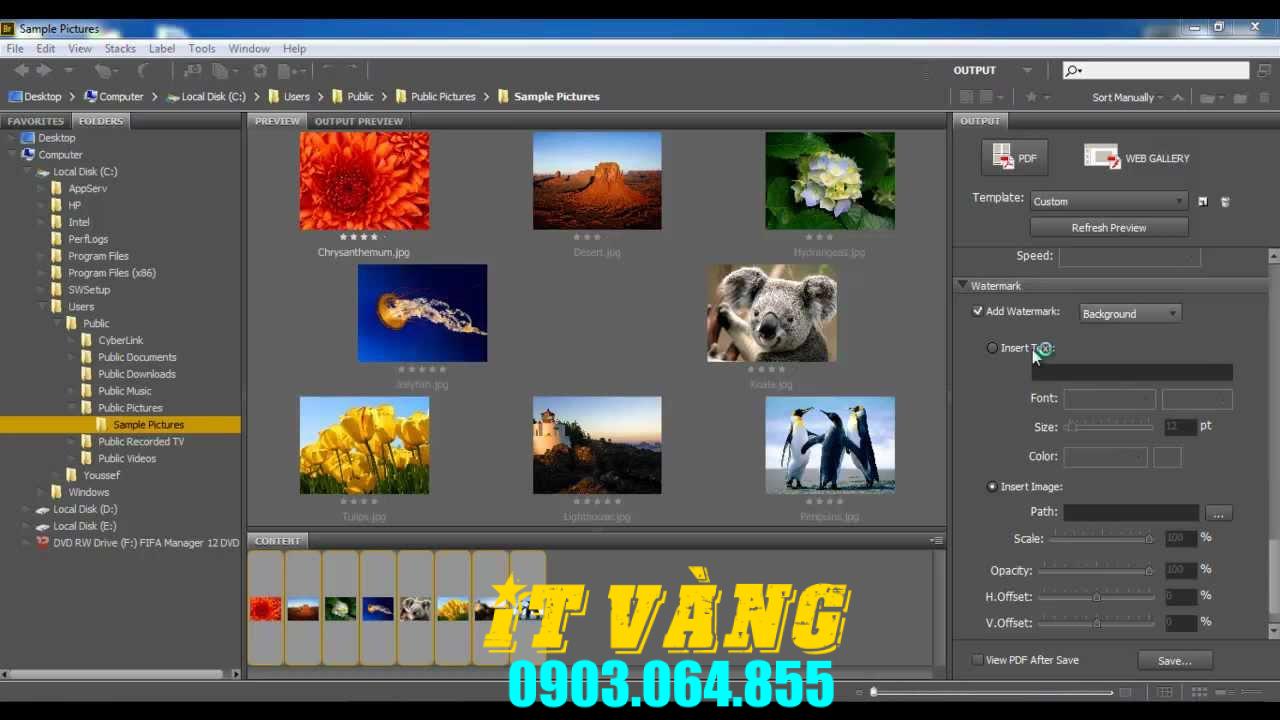Select the PDF output icon

[x=1015, y=157]
